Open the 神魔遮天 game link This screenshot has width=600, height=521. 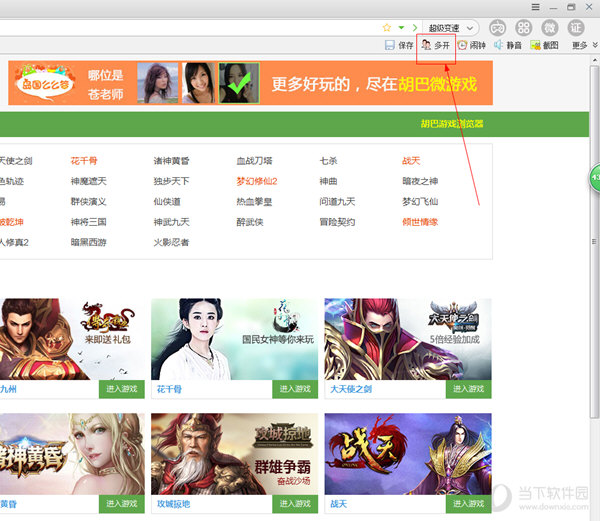pos(89,181)
